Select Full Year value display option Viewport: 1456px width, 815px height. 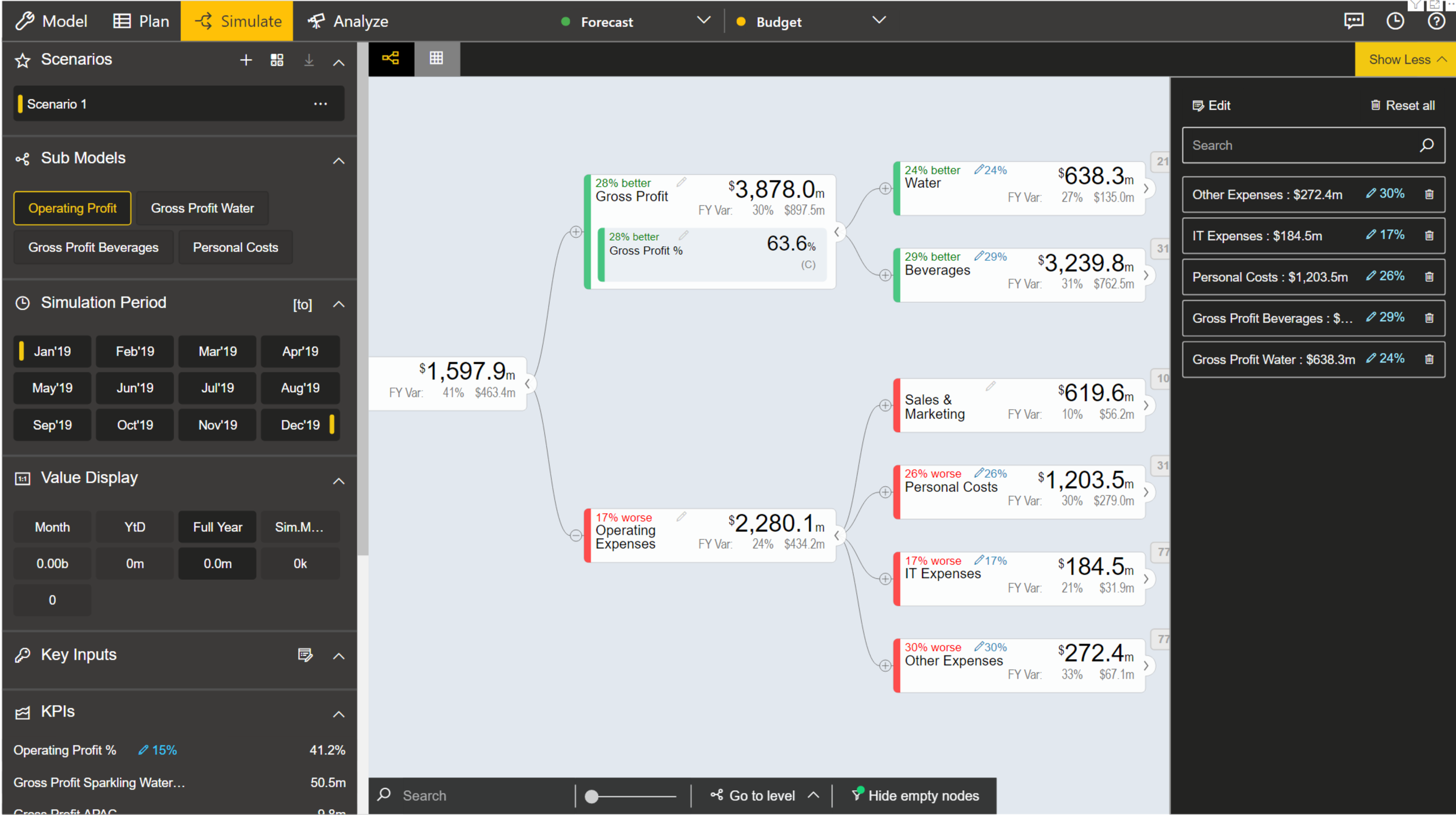217,527
